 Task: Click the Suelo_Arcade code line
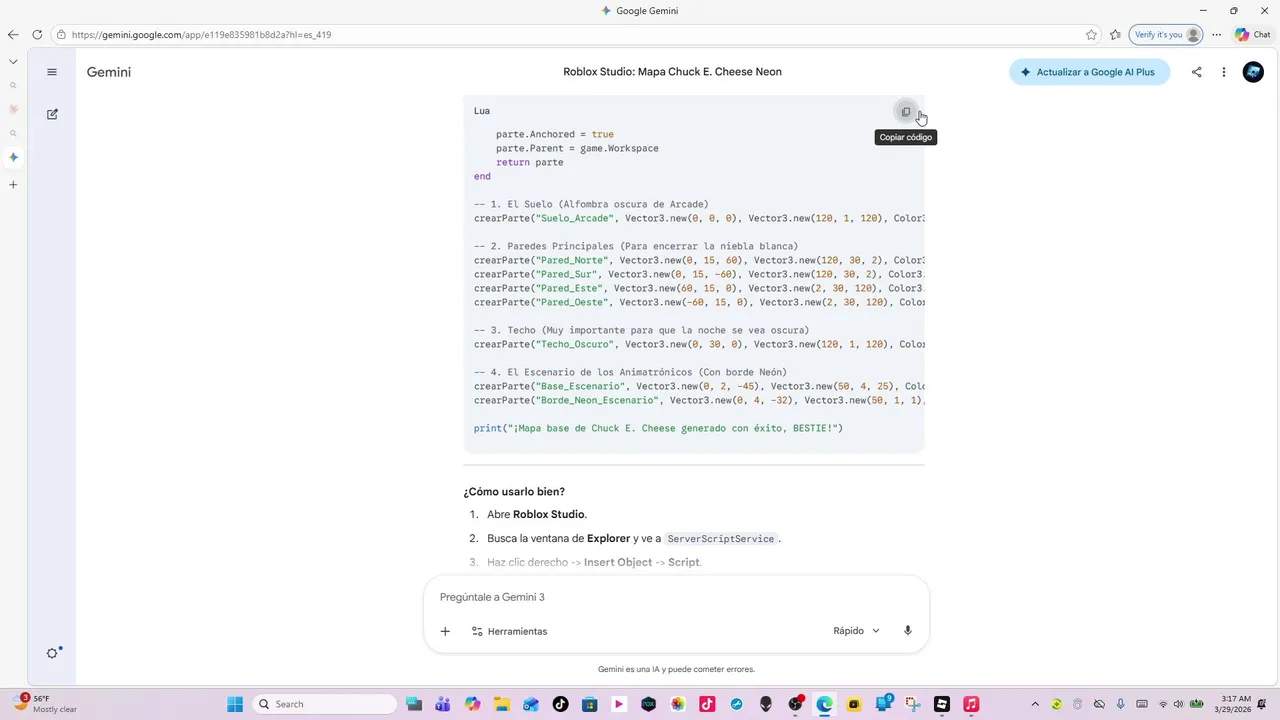point(699,218)
